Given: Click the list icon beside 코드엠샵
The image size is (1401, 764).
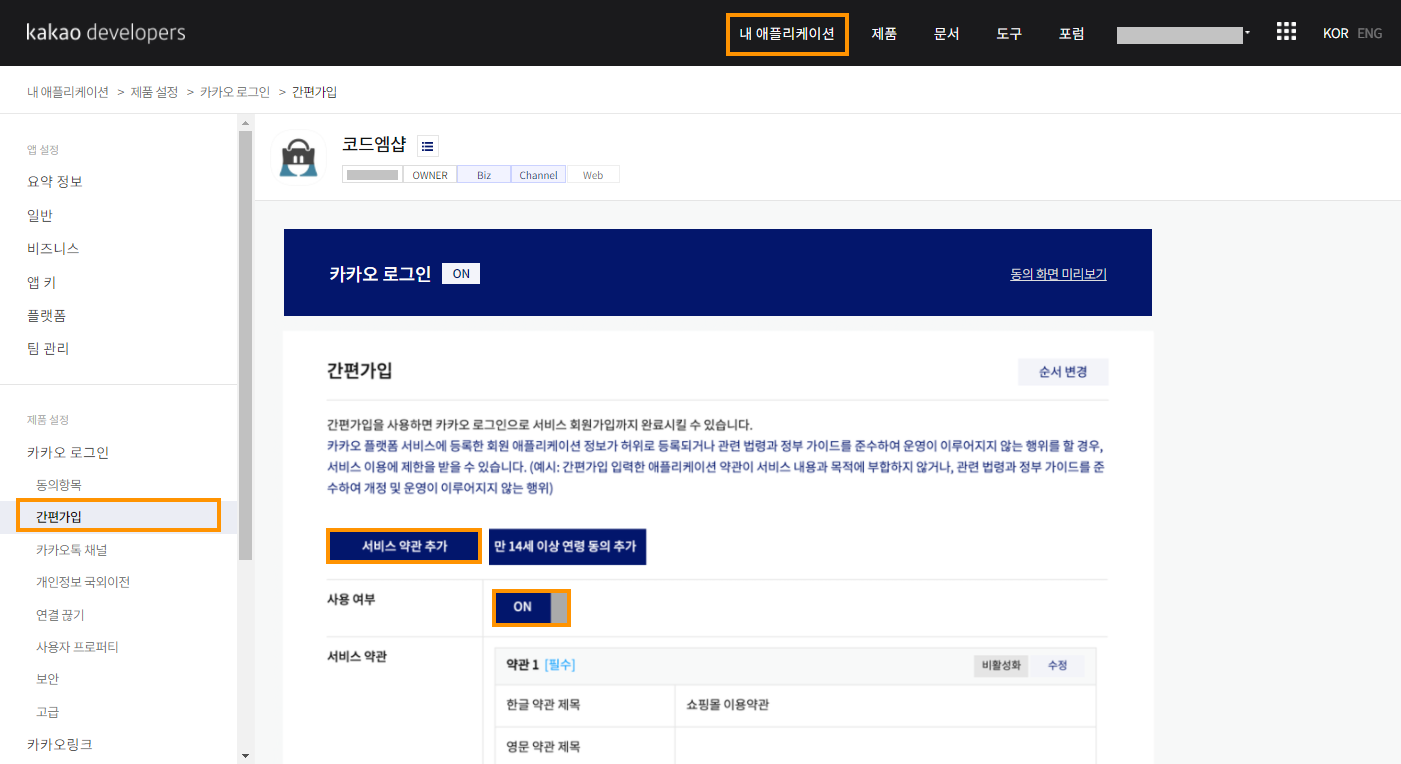Looking at the screenshot, I should [x=428, y=146].
